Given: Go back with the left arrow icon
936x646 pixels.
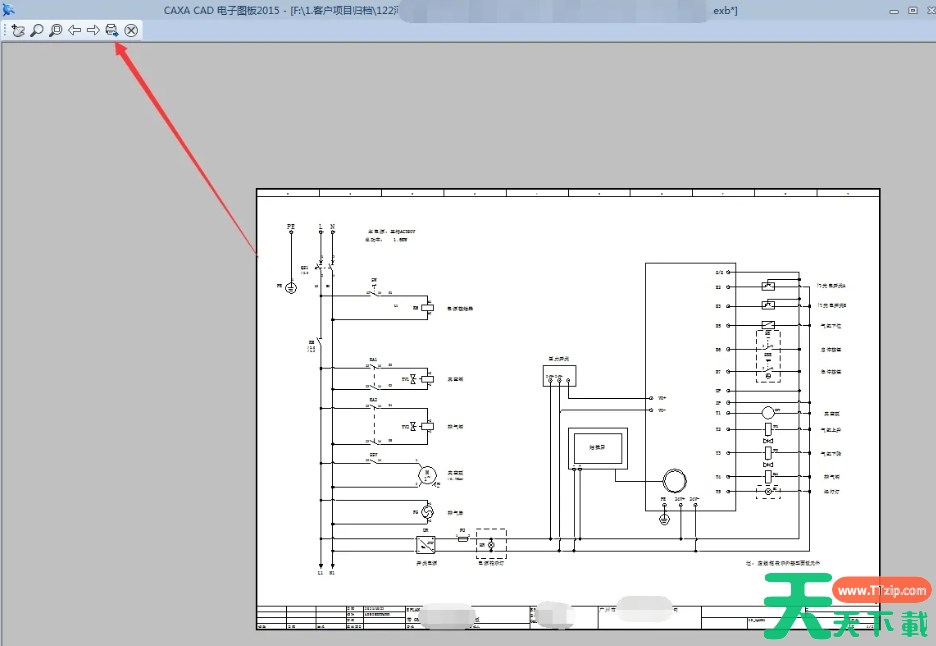Looking at the screenshot, I should (75, 30).
